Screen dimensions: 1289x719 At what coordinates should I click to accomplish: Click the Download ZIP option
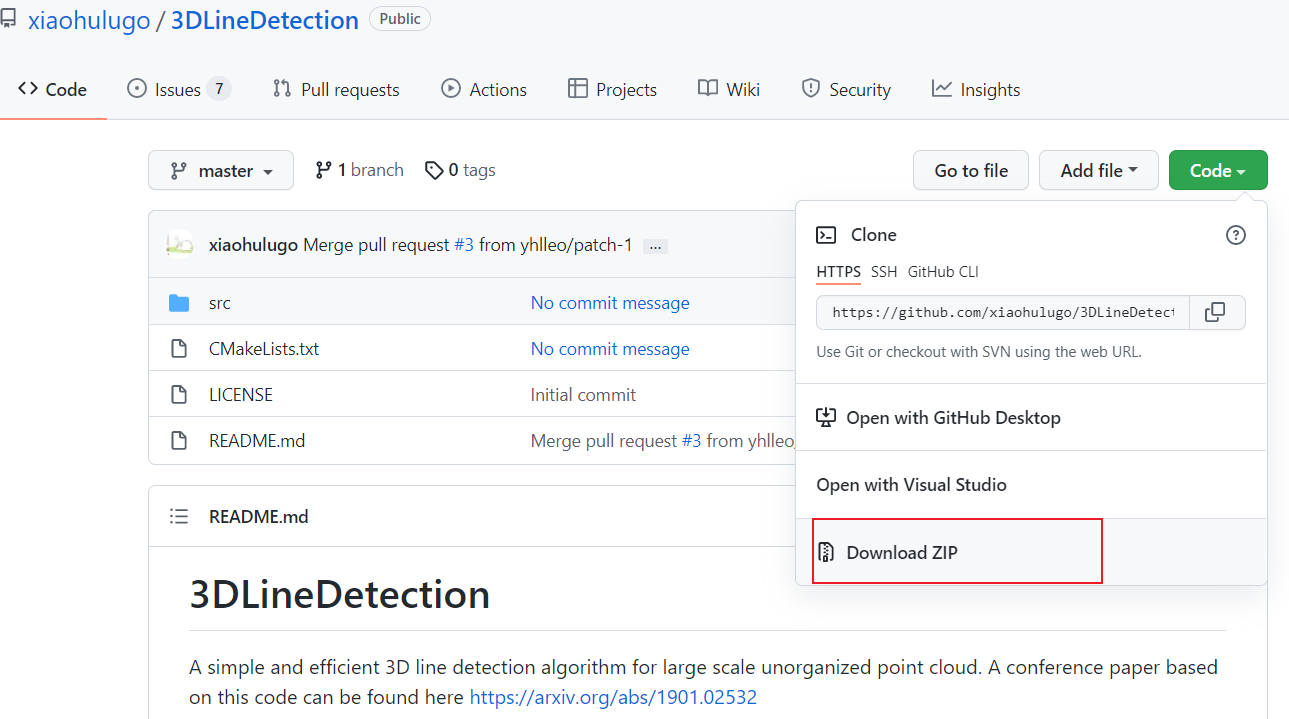point(901,551)
